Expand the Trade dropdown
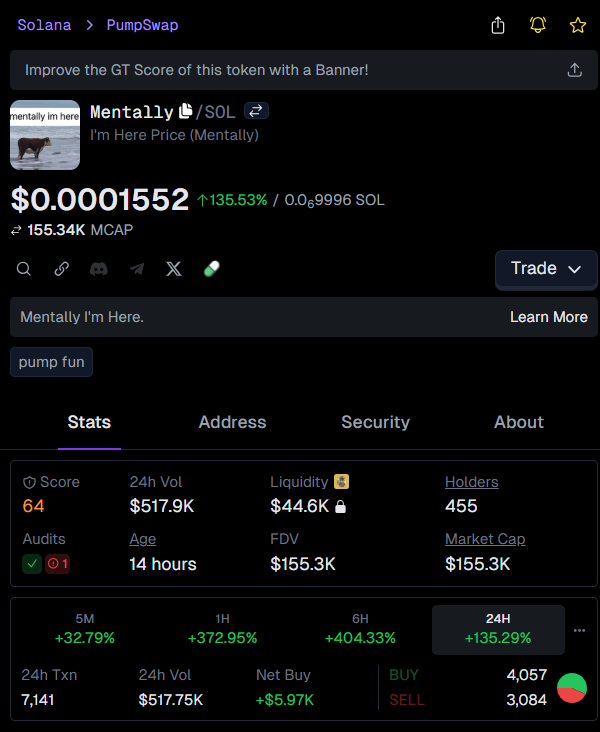The width and height of the screenshot is (600, 732). 546,269
